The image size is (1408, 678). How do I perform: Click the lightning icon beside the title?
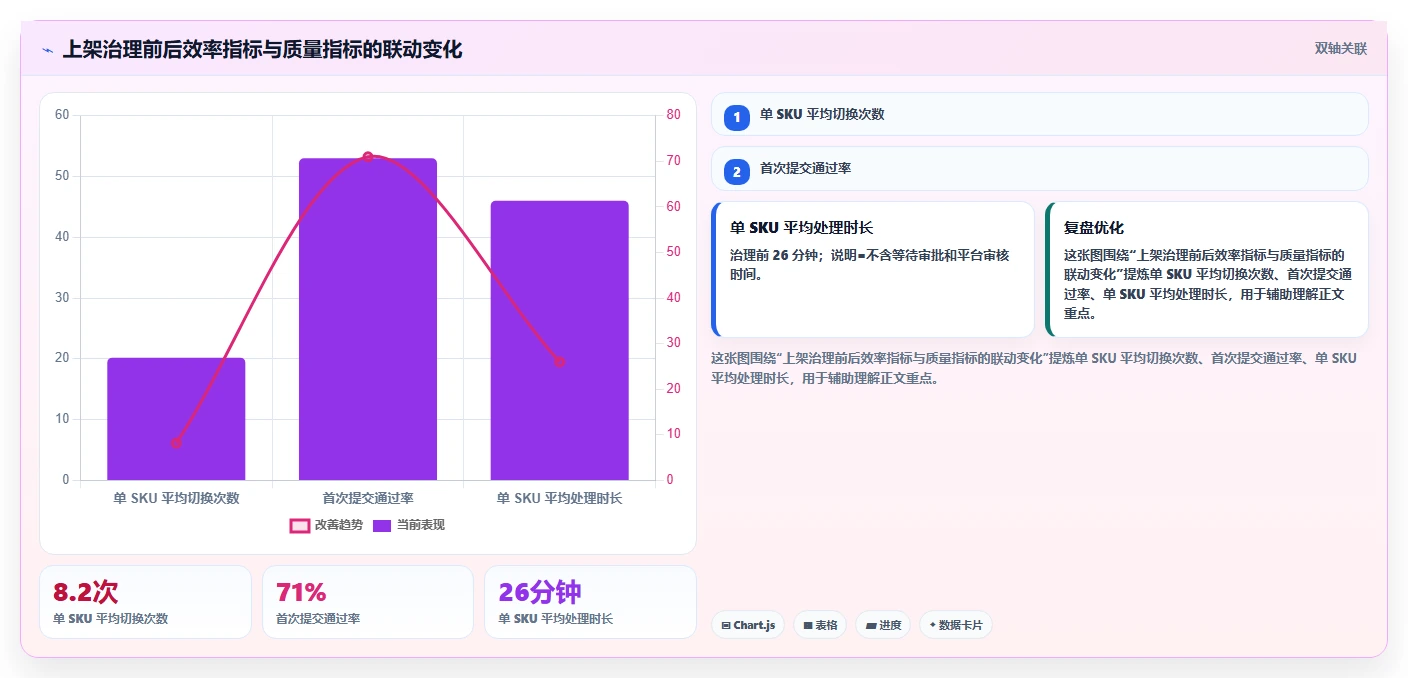[x=47, y=50]
